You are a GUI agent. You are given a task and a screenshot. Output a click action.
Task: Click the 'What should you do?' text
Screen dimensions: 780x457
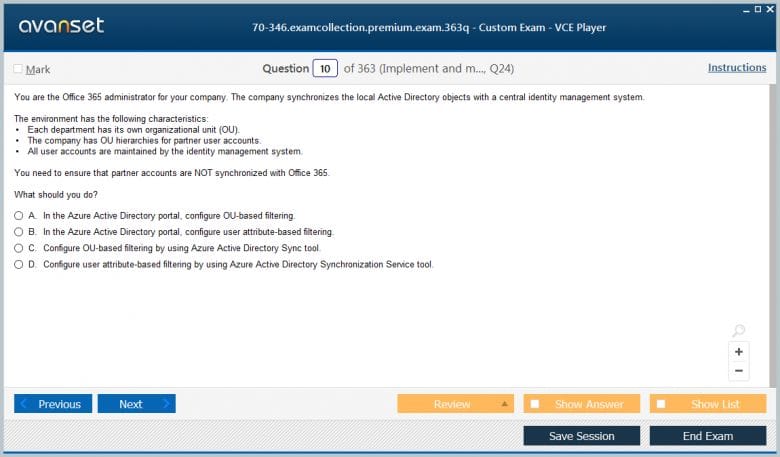click(x=56, y=194)
